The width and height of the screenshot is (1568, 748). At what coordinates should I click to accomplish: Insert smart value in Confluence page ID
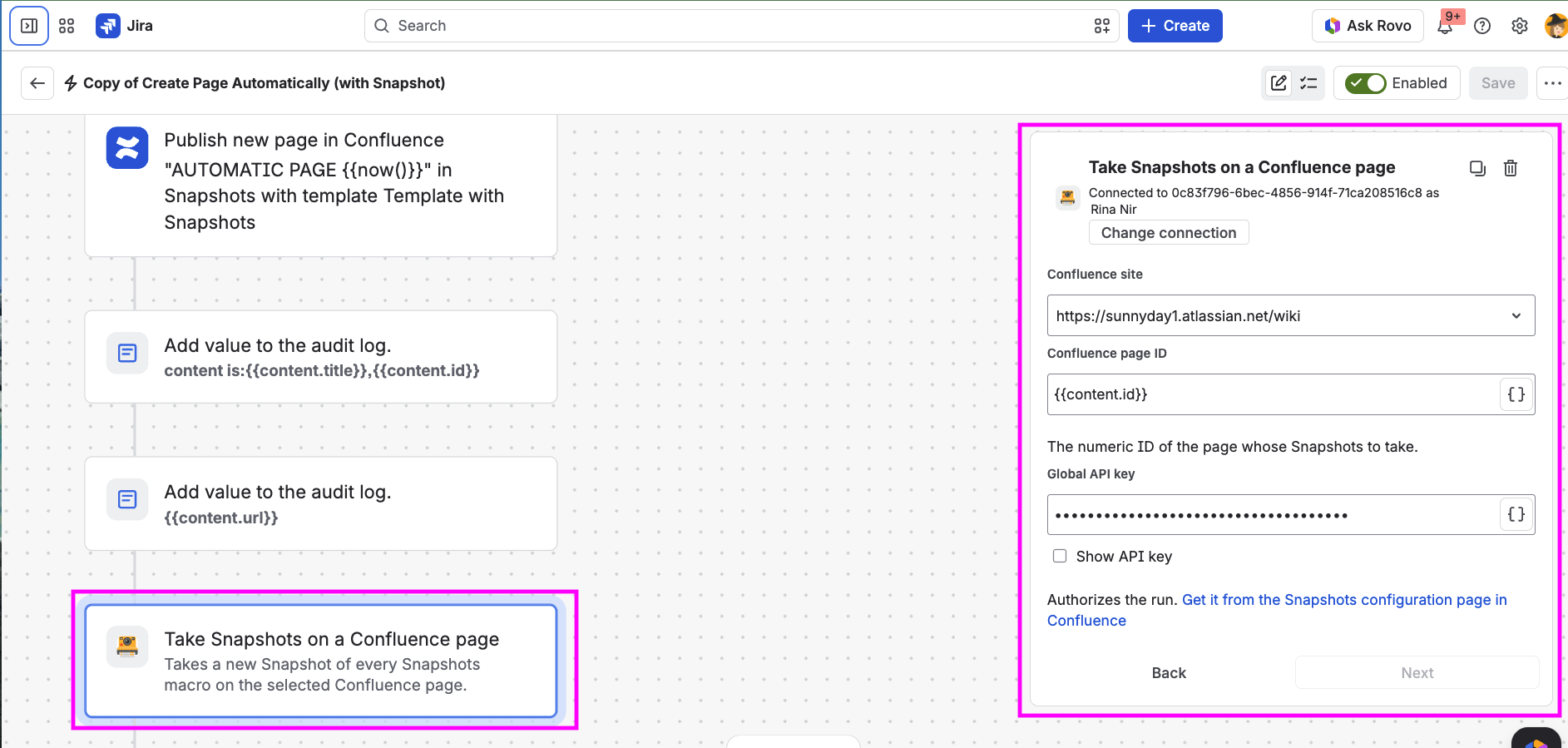(x=1516, y=394)
